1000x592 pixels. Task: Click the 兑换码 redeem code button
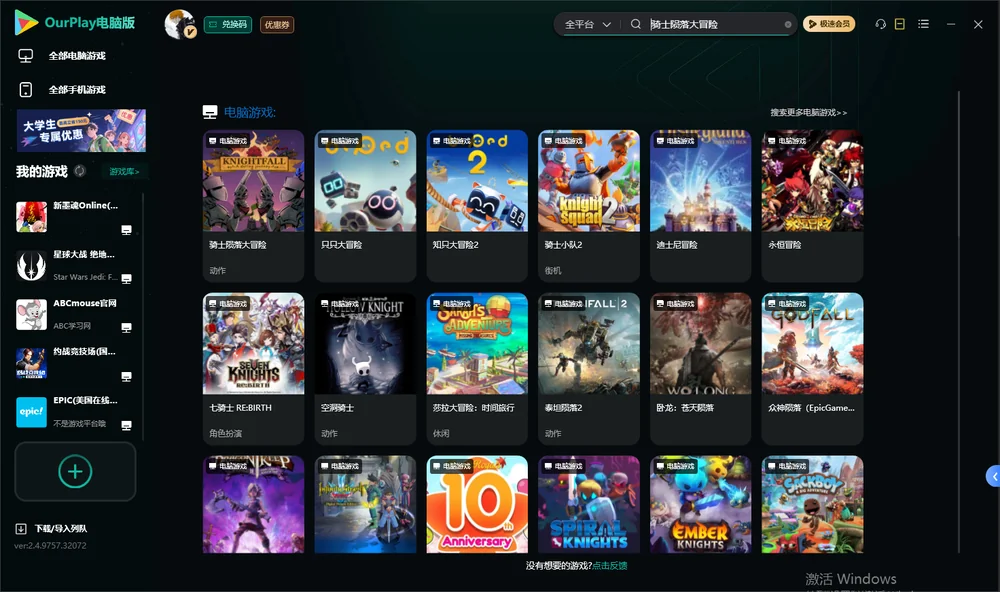[228, 25]
